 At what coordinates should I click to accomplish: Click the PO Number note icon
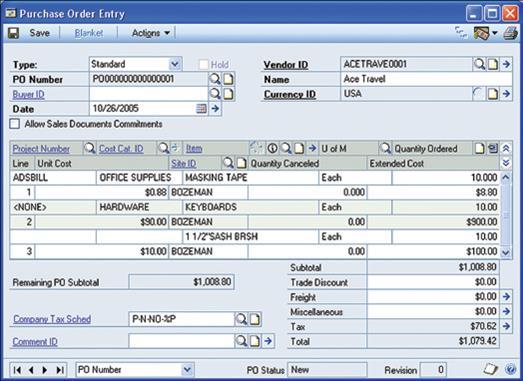[x=228, y=79]
